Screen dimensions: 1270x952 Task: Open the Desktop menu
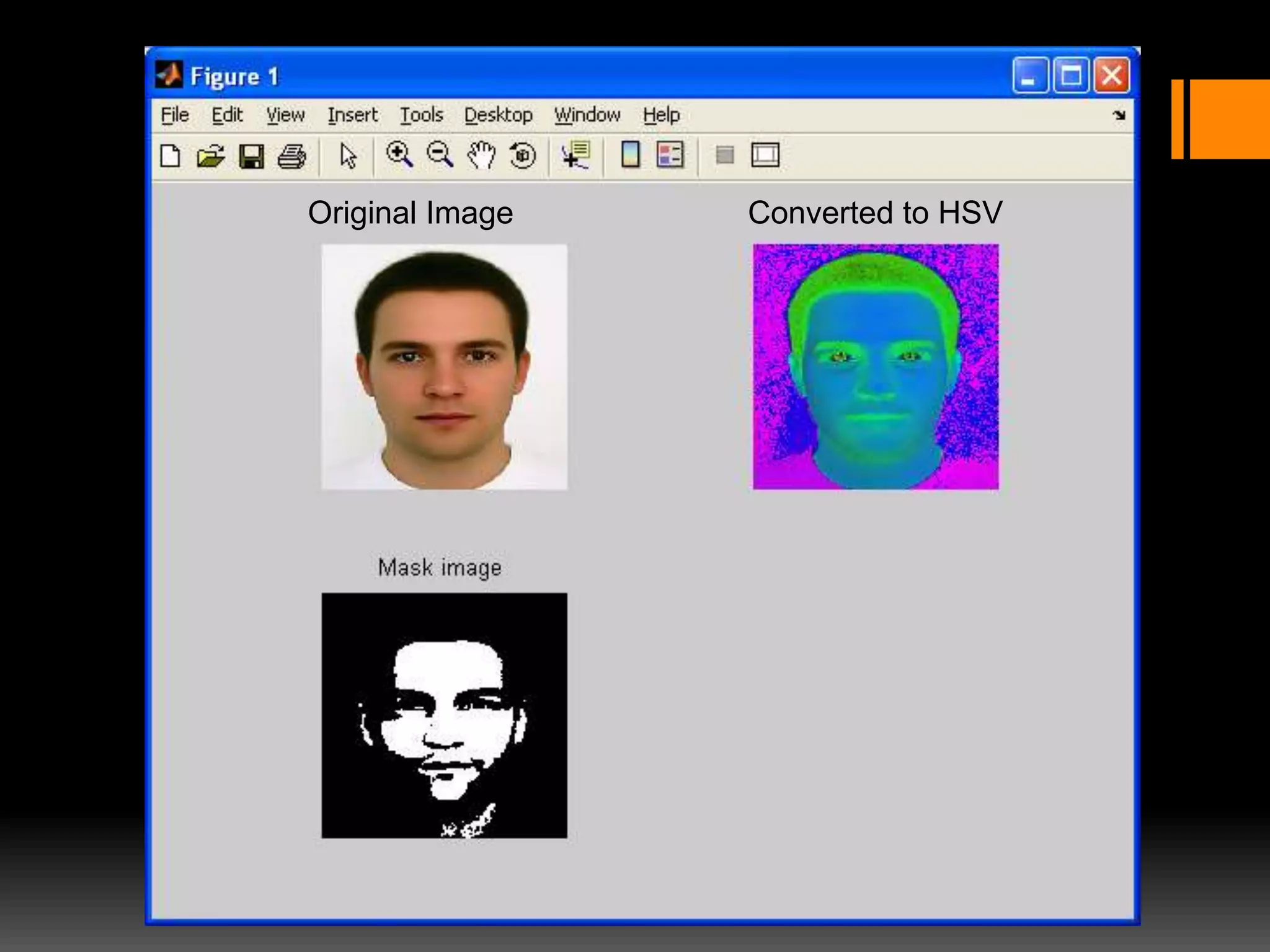tap(499, 115)
